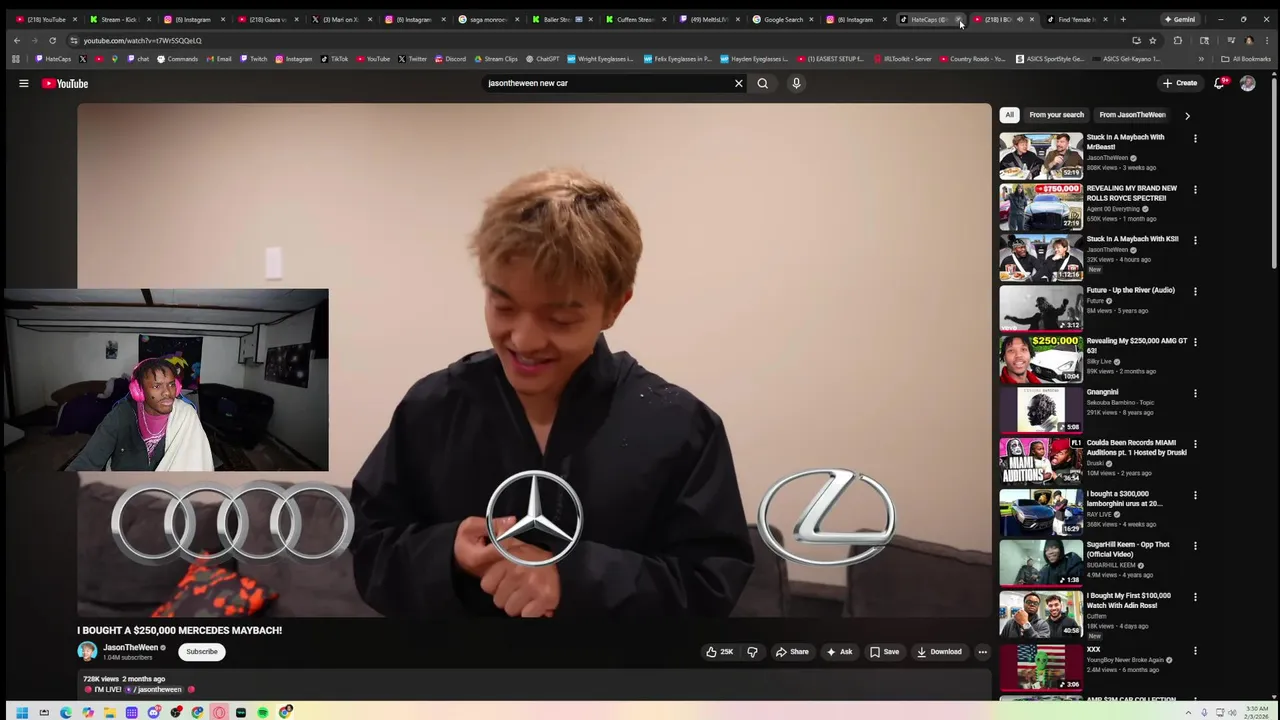Switch to the Google Search tab
Viewport: 1280px width, 720px height.
[782, 19]
